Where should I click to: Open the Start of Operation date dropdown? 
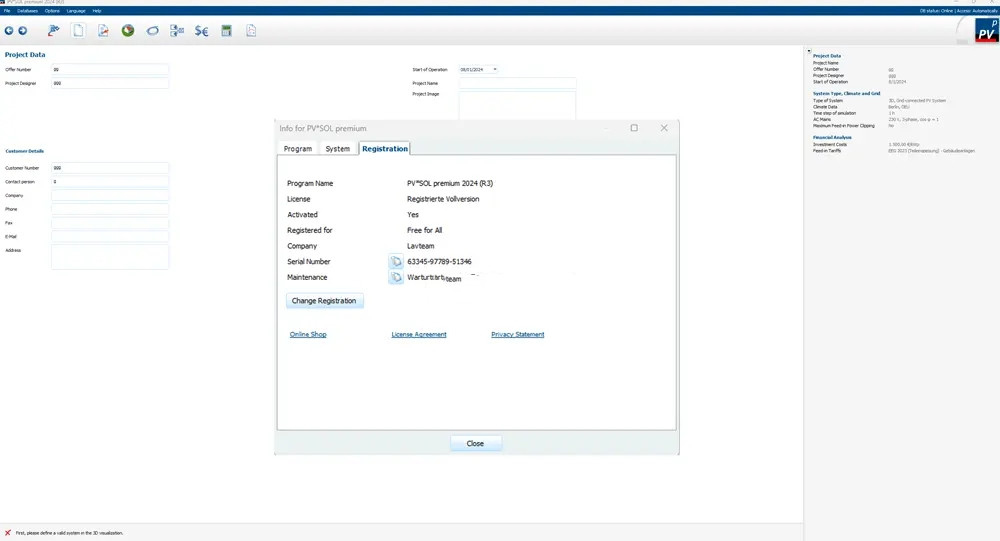(495, 70)
